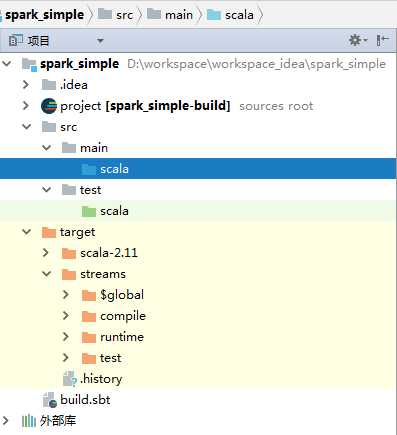Click the .idea folder icon
Viewport: 397px width, 435px height.
point(49,85)
